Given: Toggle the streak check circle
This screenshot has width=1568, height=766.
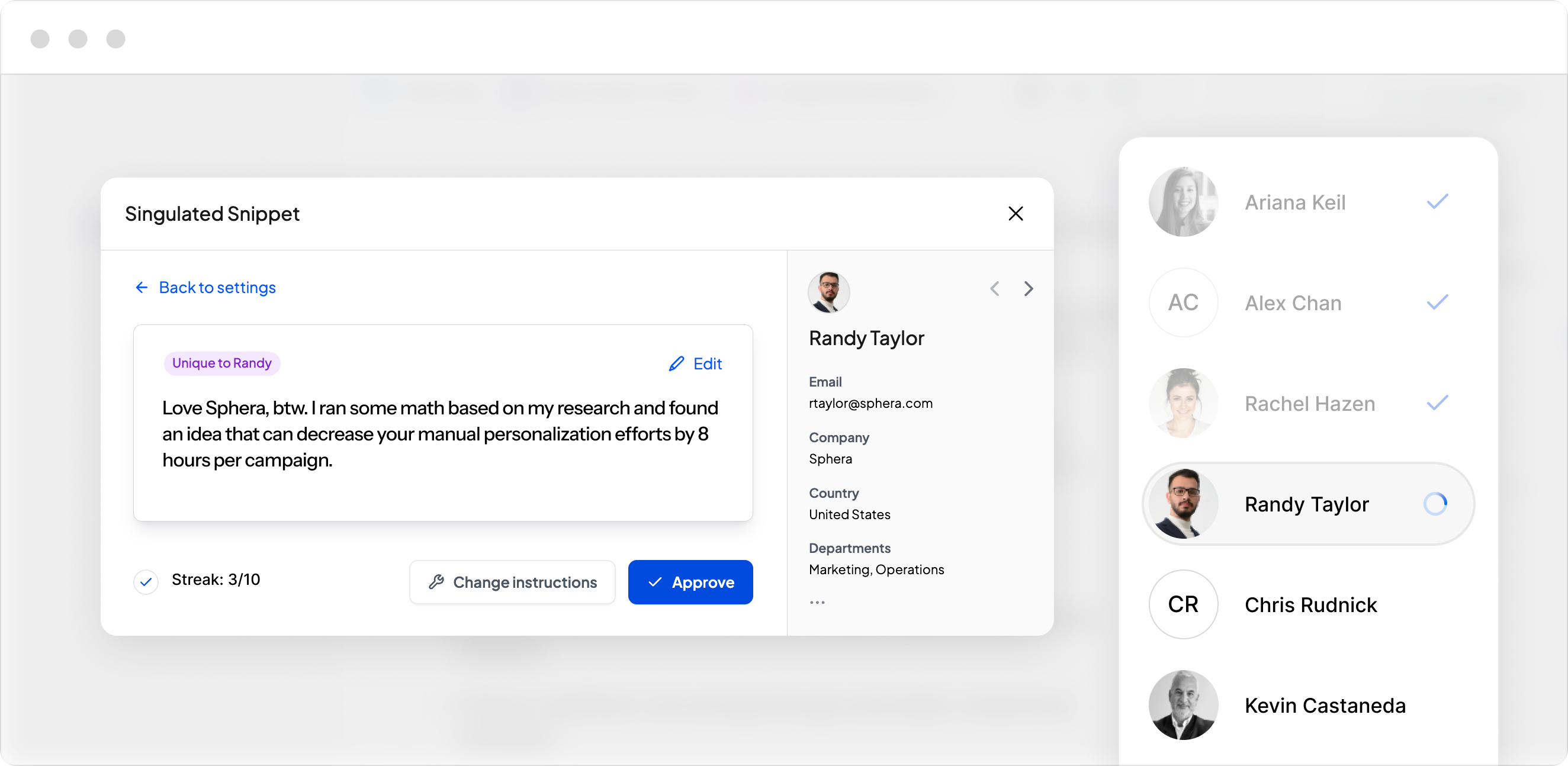Looking at the screenshot, I should (x=146, y=582).
